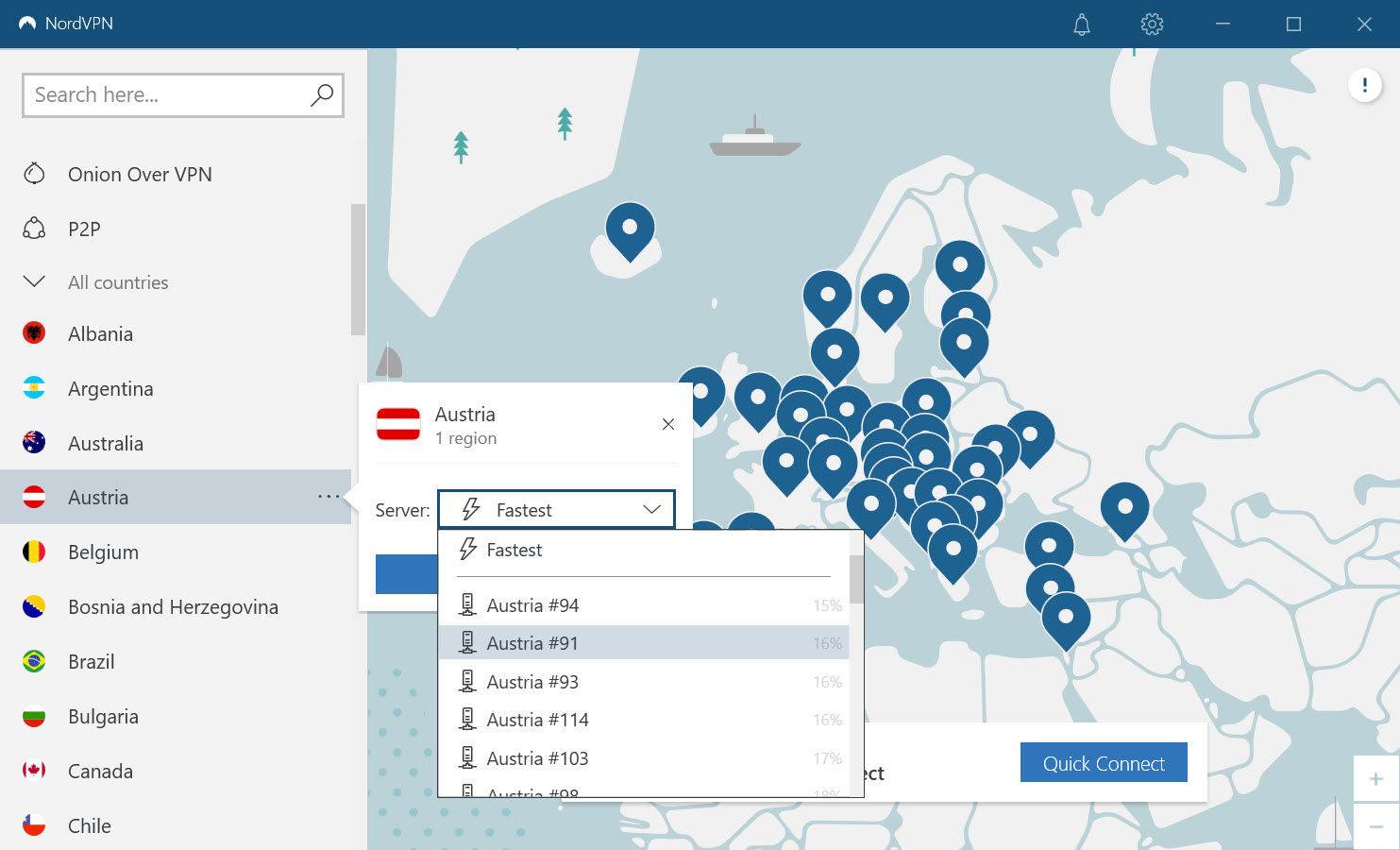Image resolution: width=1400 pixels, height=850 pixels.
Task: Close the Austria region popup
Action: [668, 424]
